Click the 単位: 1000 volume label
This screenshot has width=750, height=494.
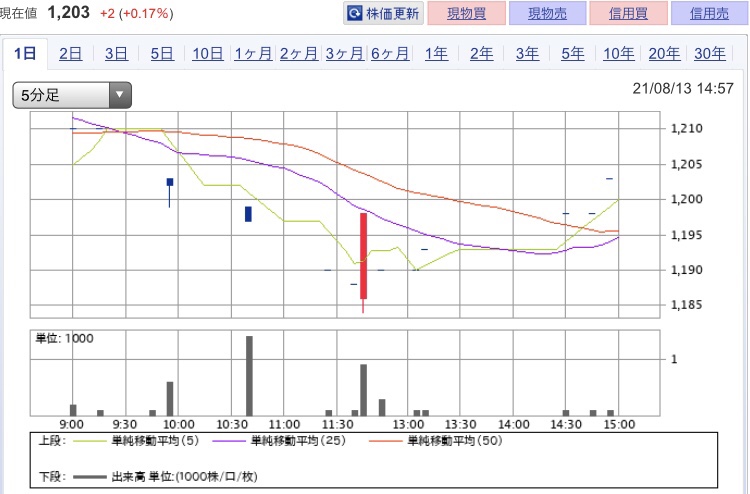(64, 339)
